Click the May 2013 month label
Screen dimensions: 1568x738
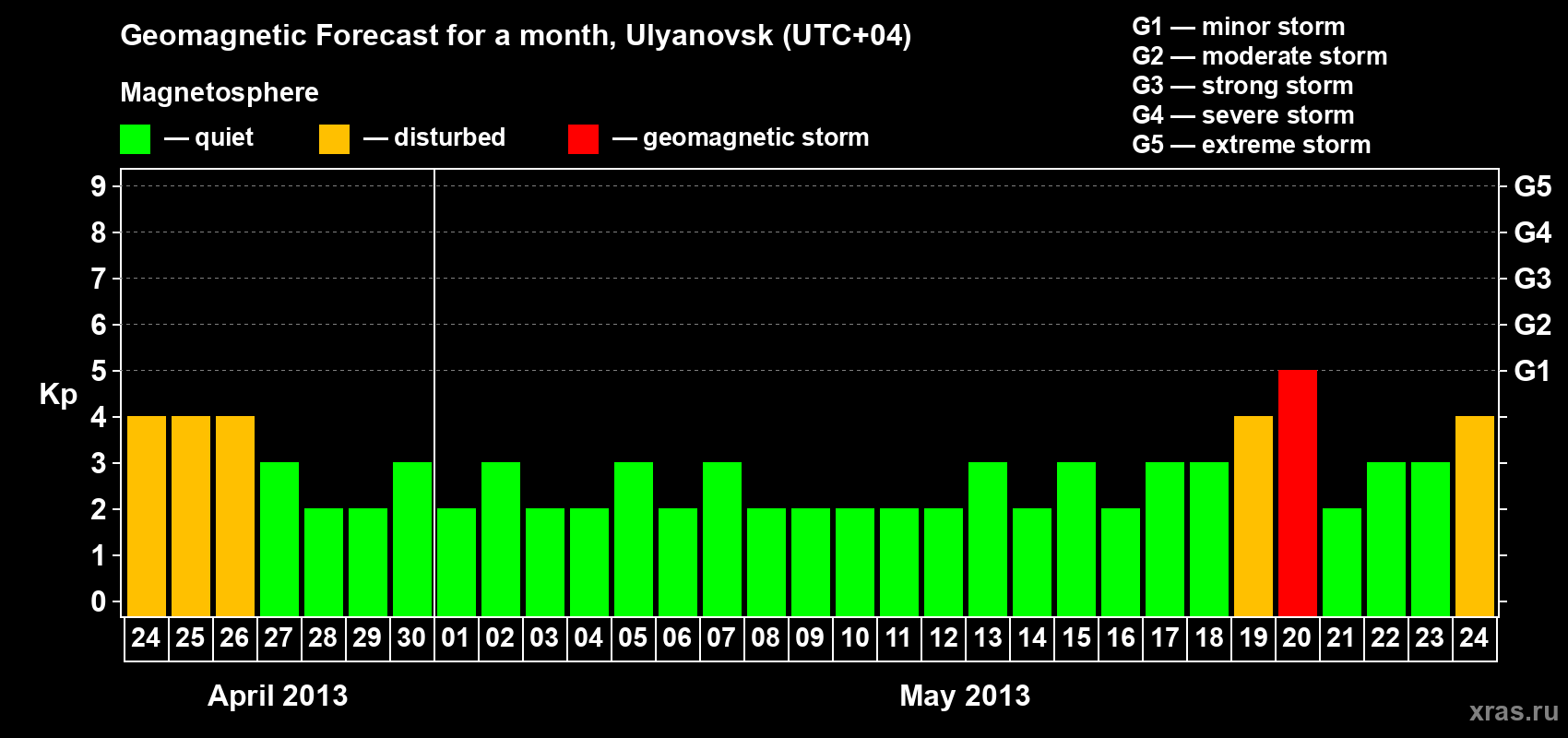(965, 696)
